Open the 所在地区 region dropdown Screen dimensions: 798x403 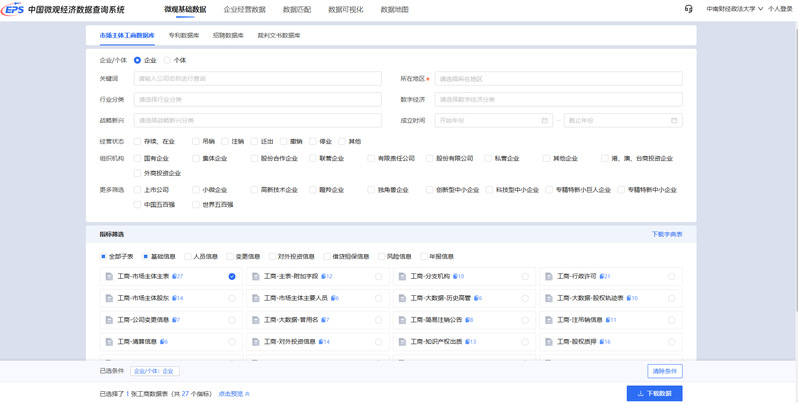558,78
